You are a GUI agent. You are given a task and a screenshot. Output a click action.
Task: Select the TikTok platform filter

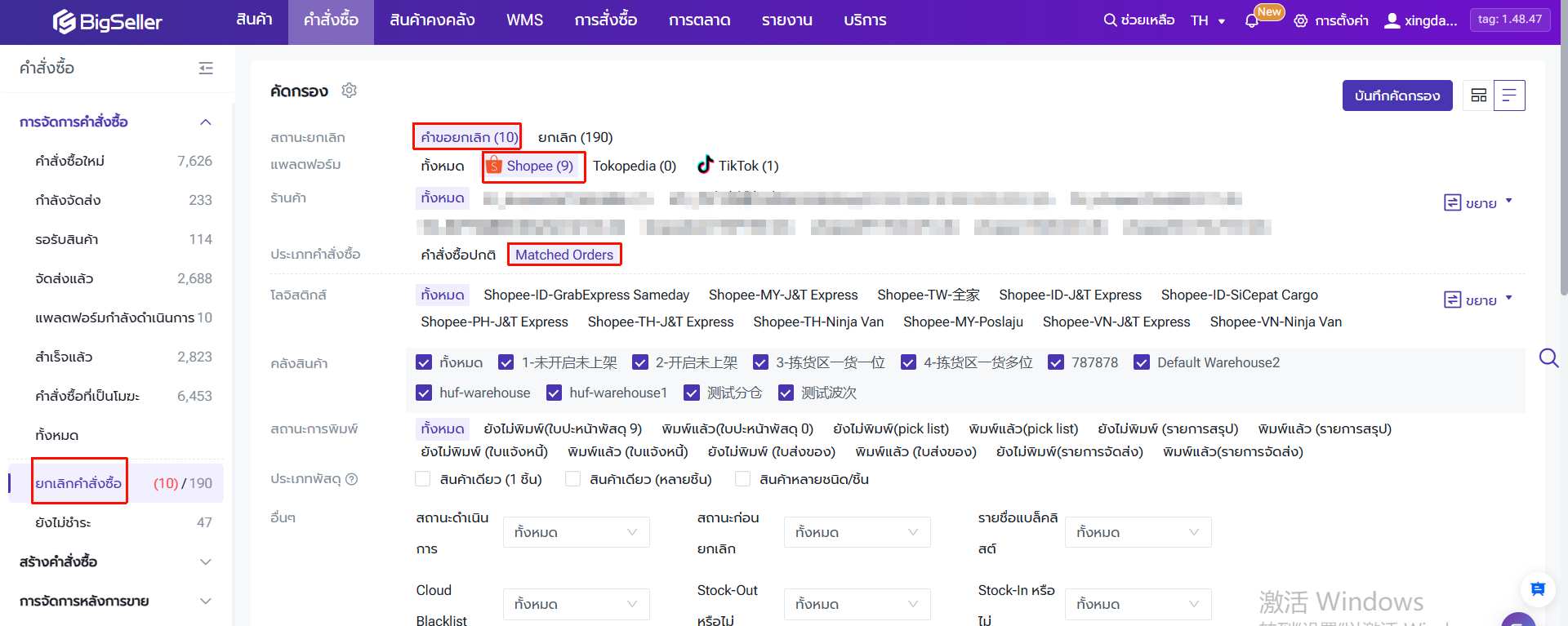pyautogui.click(x=738, y=166)
